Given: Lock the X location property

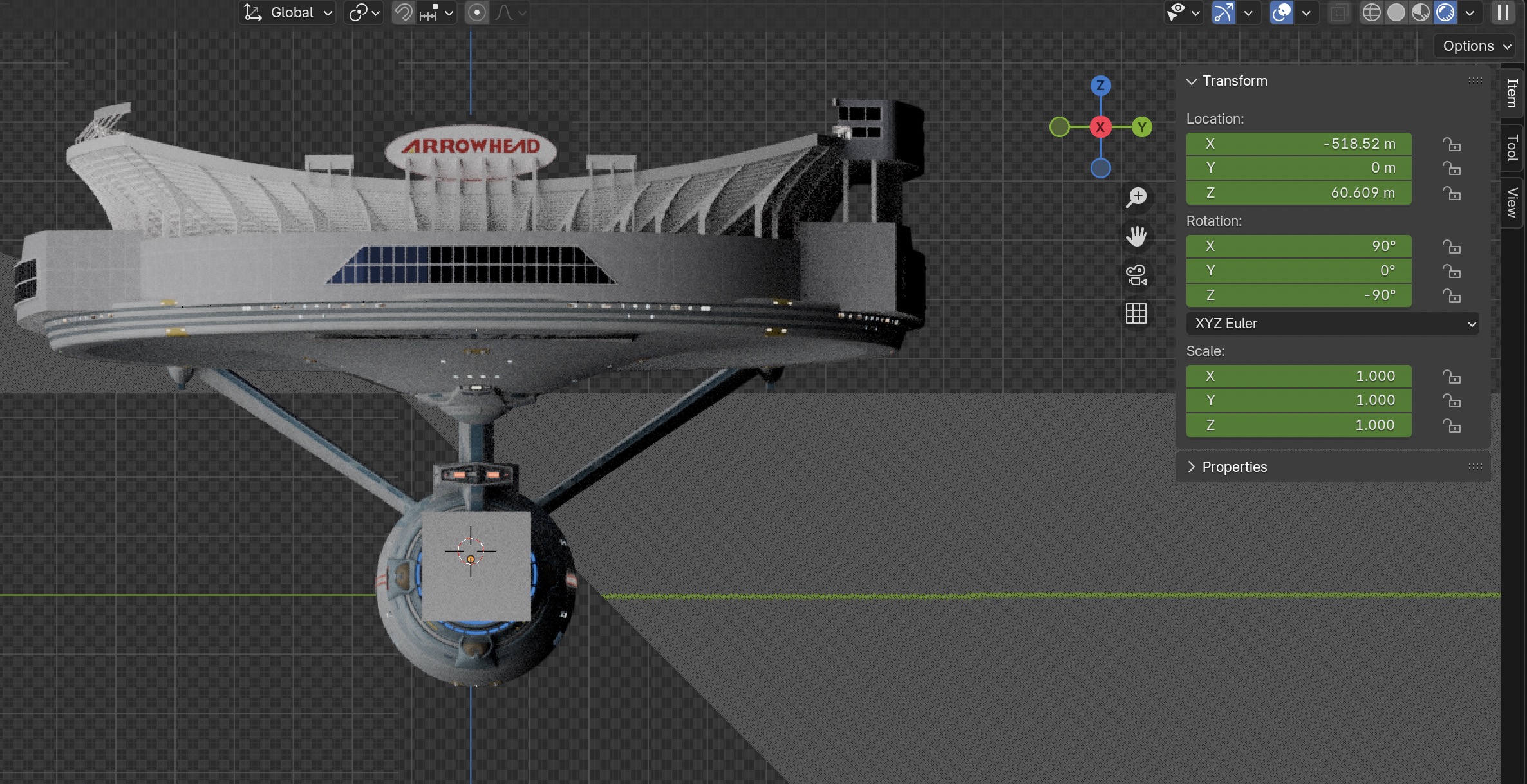Looking at the screenshot, I should pos(1451,144).
